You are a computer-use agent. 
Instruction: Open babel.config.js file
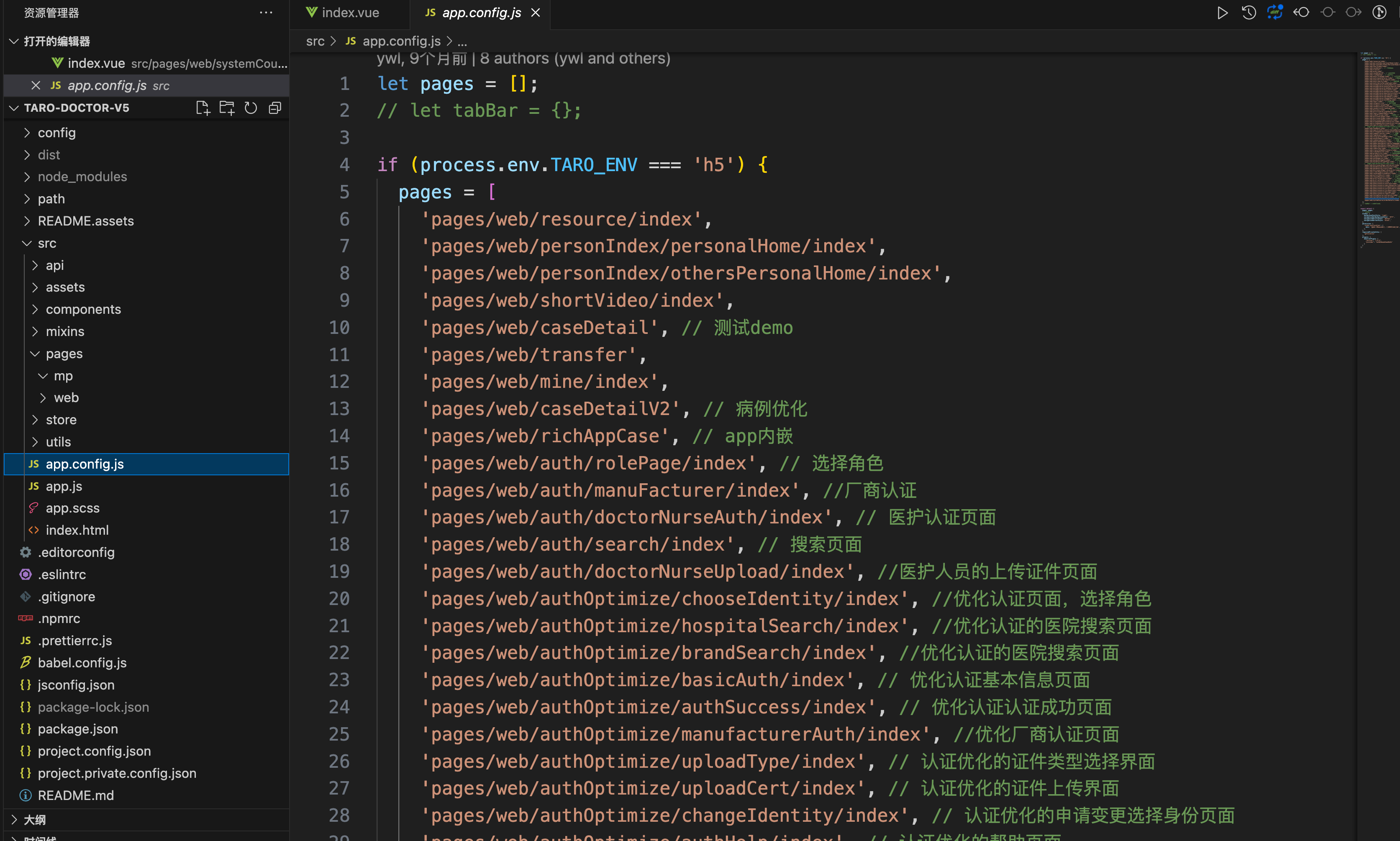146,663
